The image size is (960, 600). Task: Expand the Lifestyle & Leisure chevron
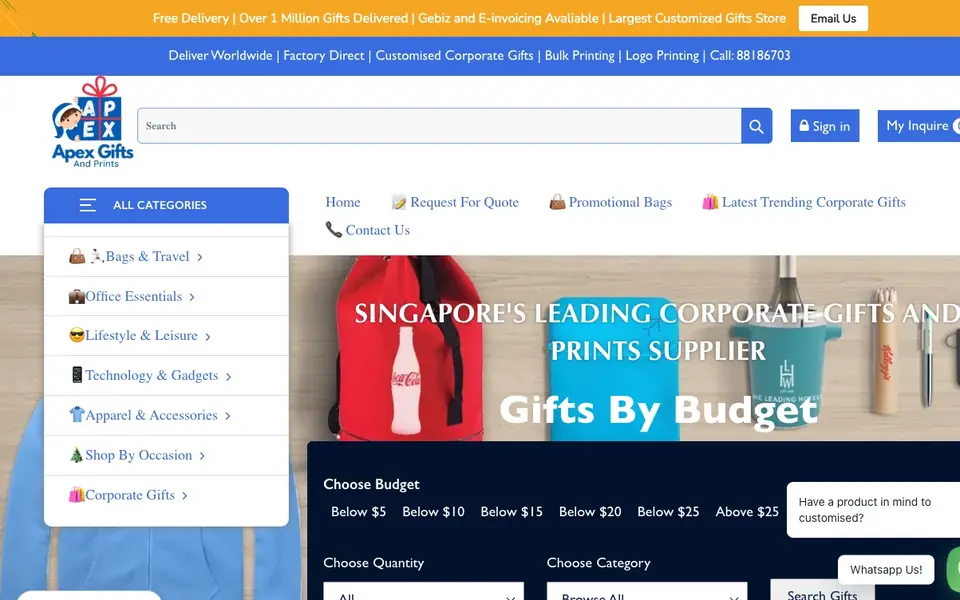coord(208,337)
